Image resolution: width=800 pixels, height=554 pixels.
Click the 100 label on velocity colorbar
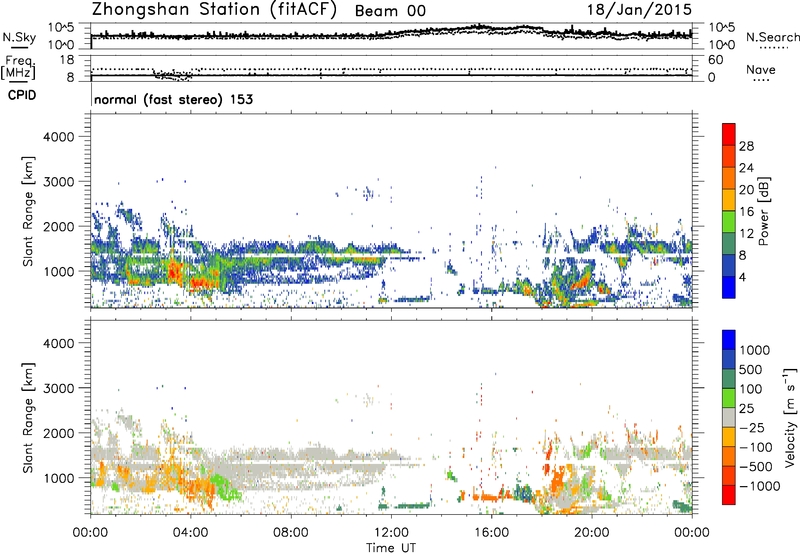pyautogui.click(x=751, y=389)
